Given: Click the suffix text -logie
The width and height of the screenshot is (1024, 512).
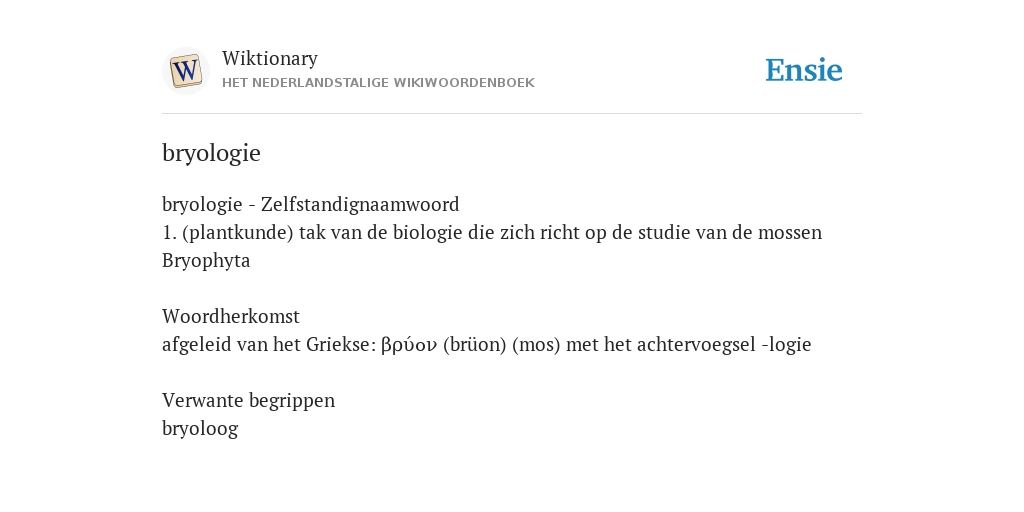Looking at the screenshot, I should tap(786, 345).
